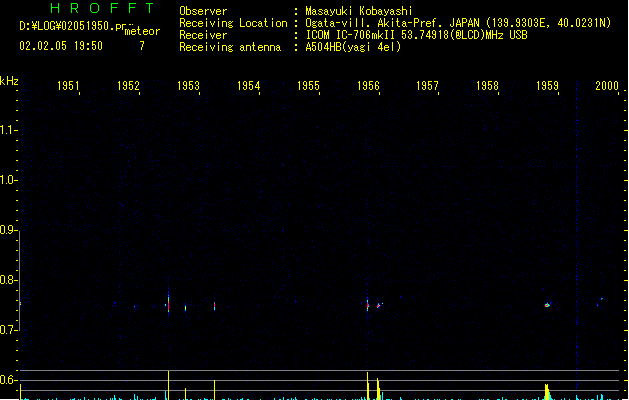Click the meteor label
629x400 pixels.
pyautogui.click(x=142, y=31)
